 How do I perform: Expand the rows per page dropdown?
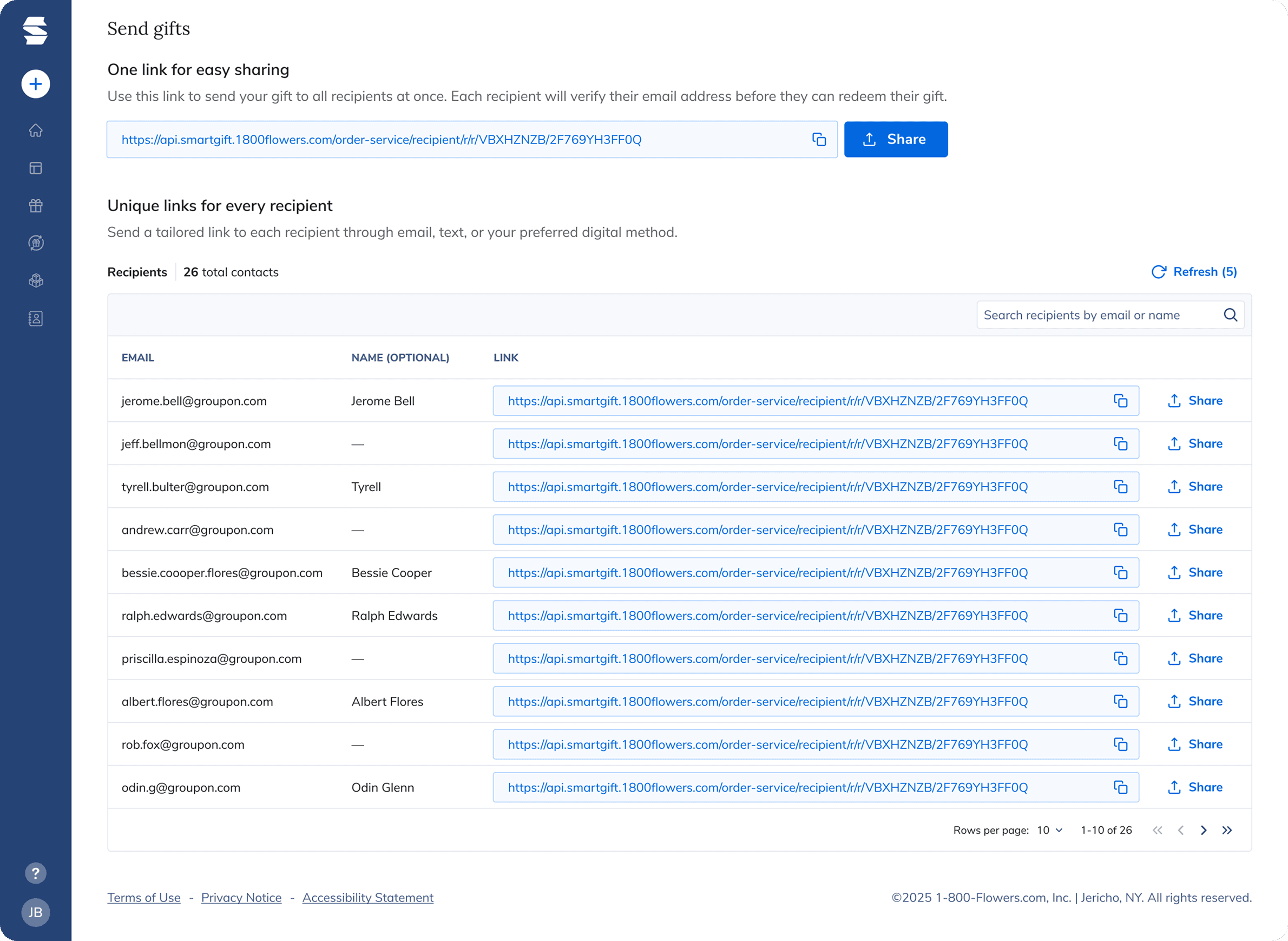coord(1049,830)
